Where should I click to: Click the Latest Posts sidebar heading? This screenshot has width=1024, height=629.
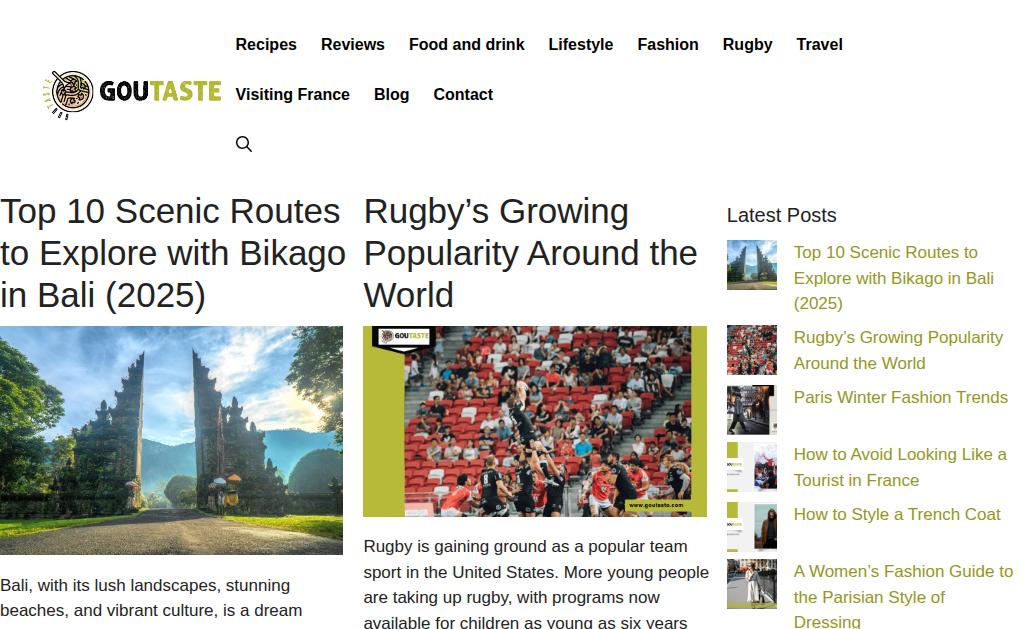pos(781,215)
